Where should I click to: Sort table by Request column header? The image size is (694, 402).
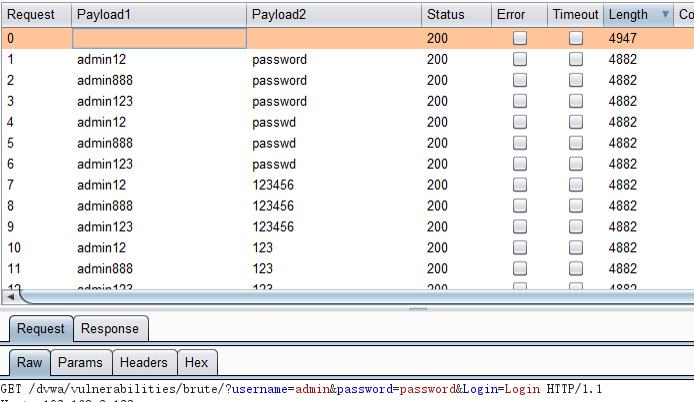pyautogui.click(x=32, y=15)
